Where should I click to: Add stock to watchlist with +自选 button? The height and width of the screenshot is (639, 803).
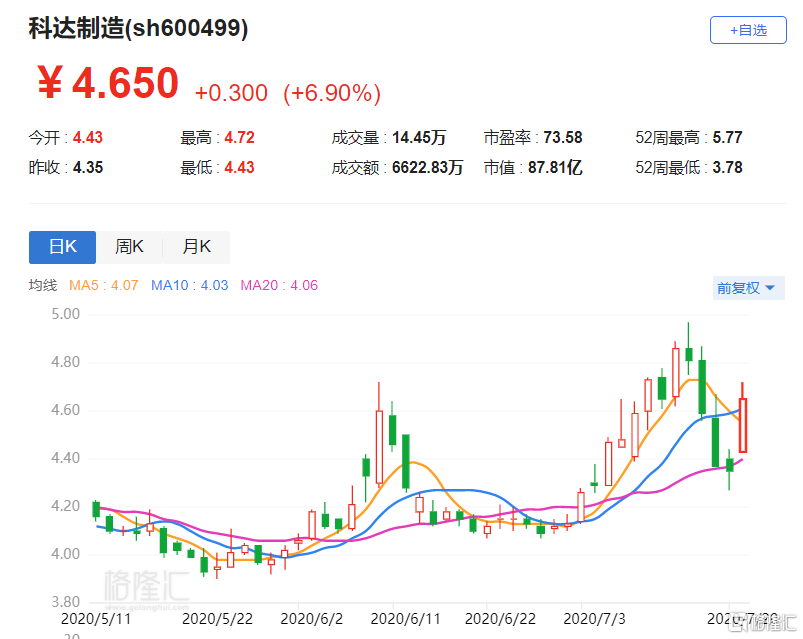(748, 30)
